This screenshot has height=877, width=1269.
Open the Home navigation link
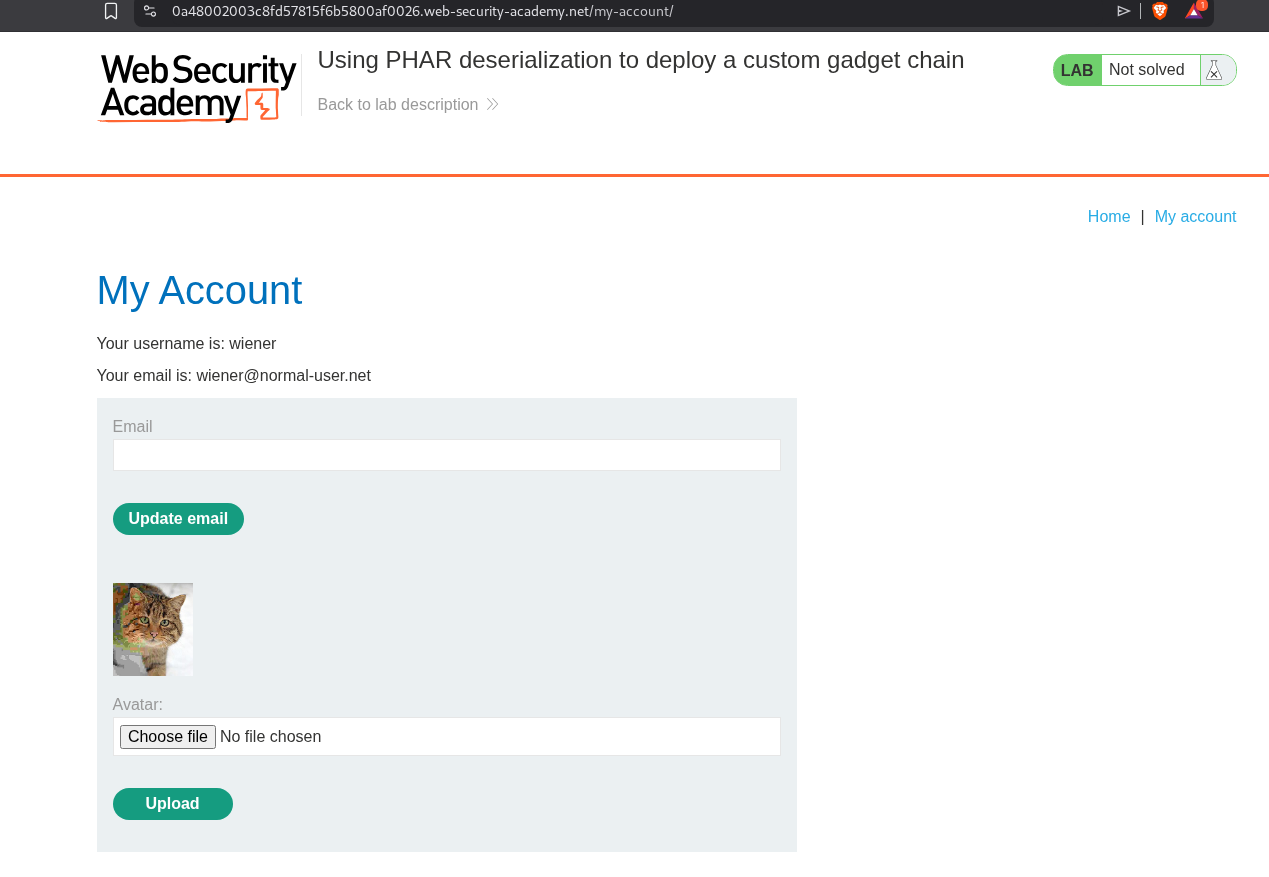pos(1108,217)
